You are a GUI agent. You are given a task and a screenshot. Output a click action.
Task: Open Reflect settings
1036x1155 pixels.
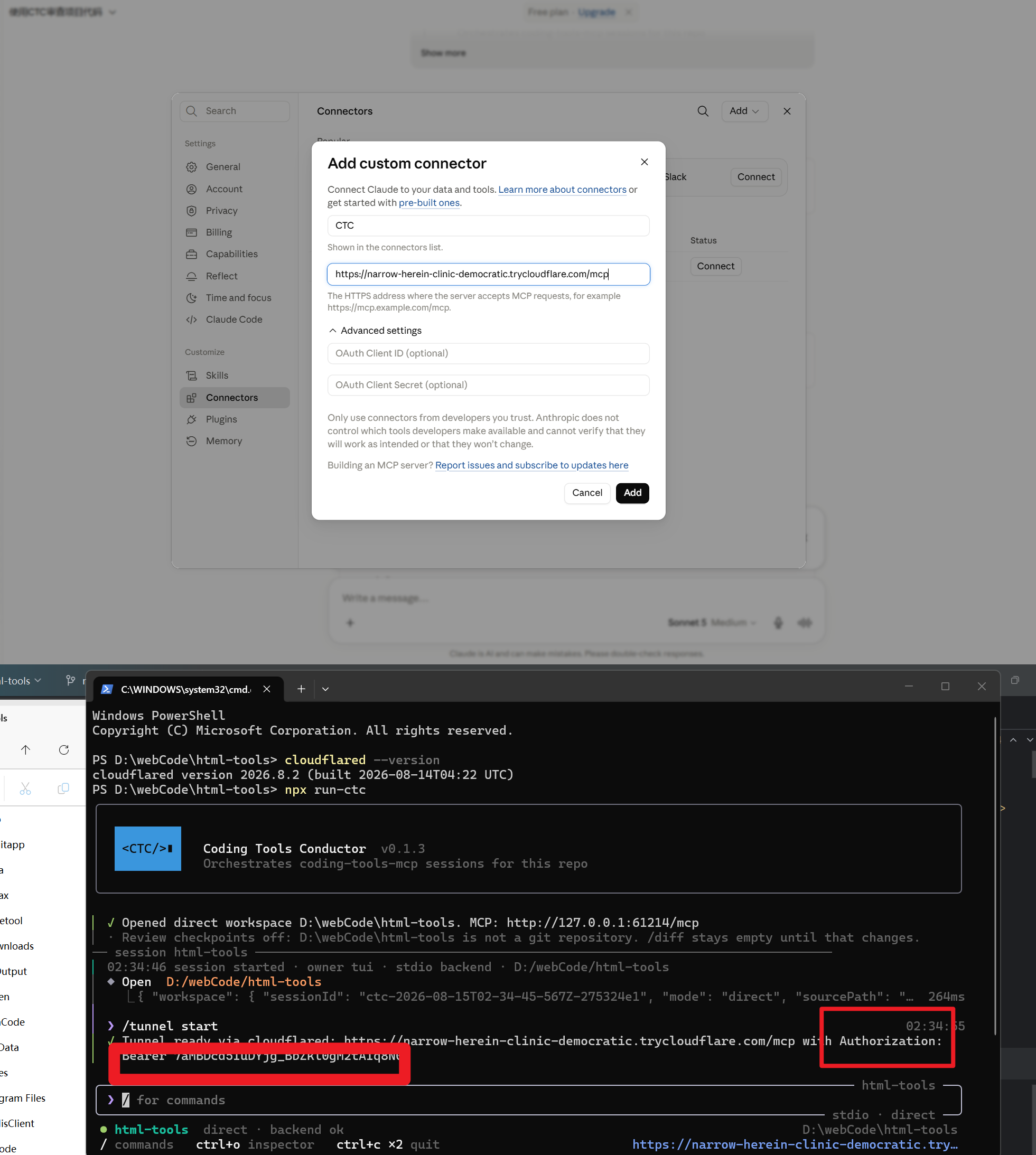pos(235,276)
